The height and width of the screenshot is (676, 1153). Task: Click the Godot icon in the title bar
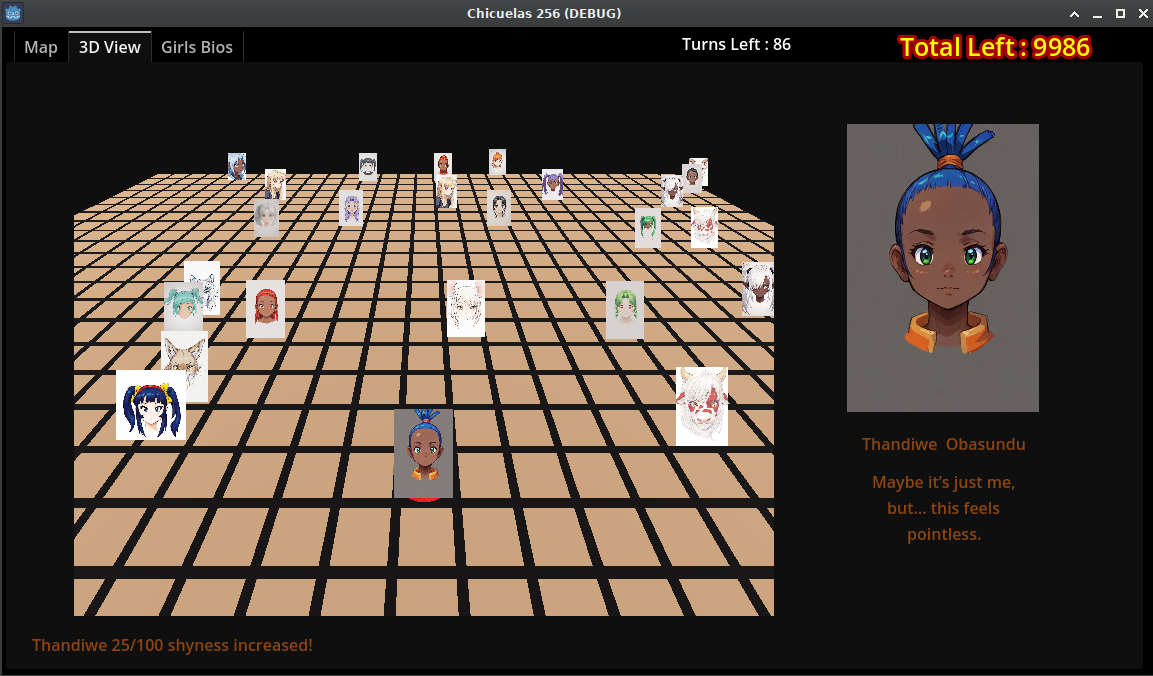click(13, 13)
